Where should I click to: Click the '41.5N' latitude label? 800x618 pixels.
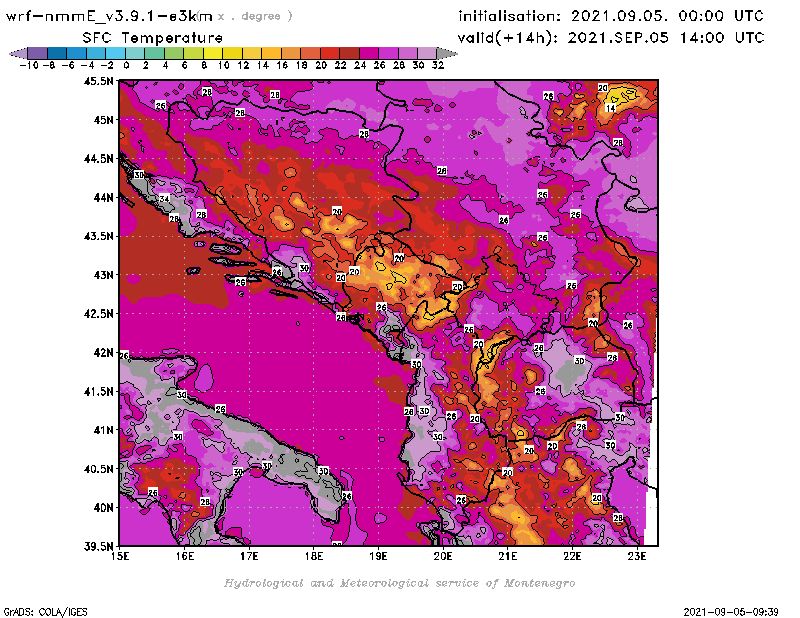(98, 391)
